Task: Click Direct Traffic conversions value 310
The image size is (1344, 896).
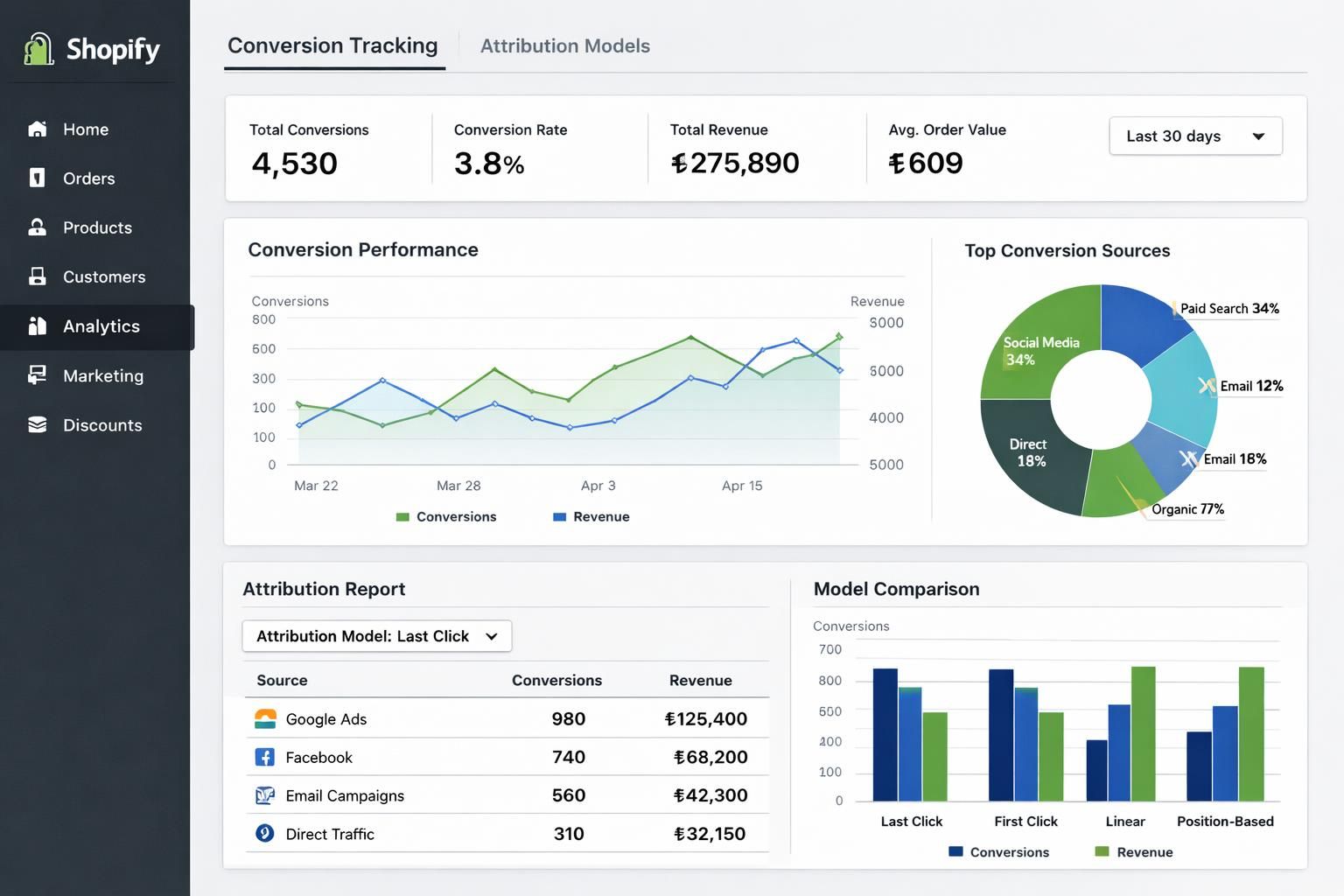Action: tap(569, 834)
